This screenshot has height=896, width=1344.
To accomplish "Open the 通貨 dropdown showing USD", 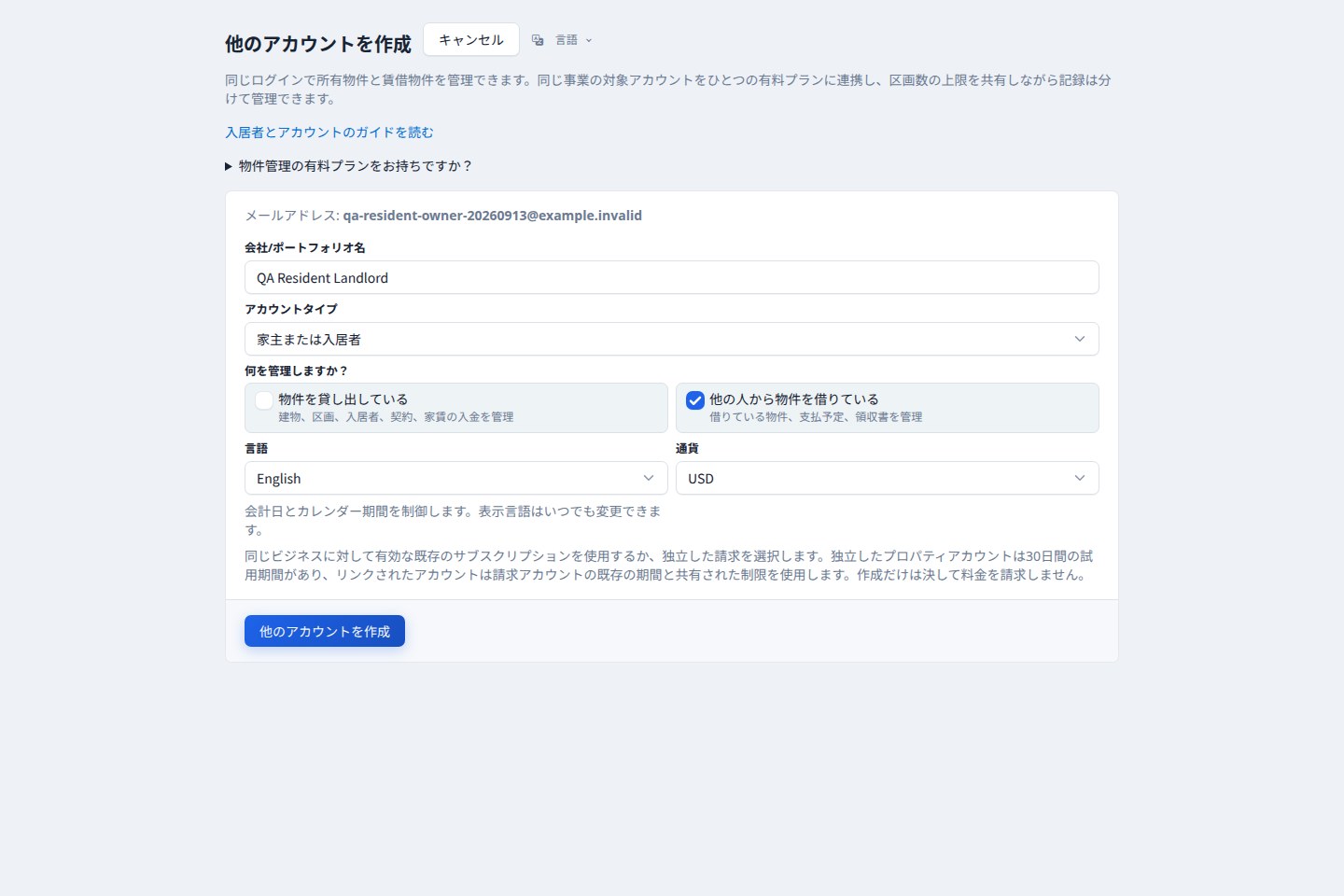I will (888, 478).
